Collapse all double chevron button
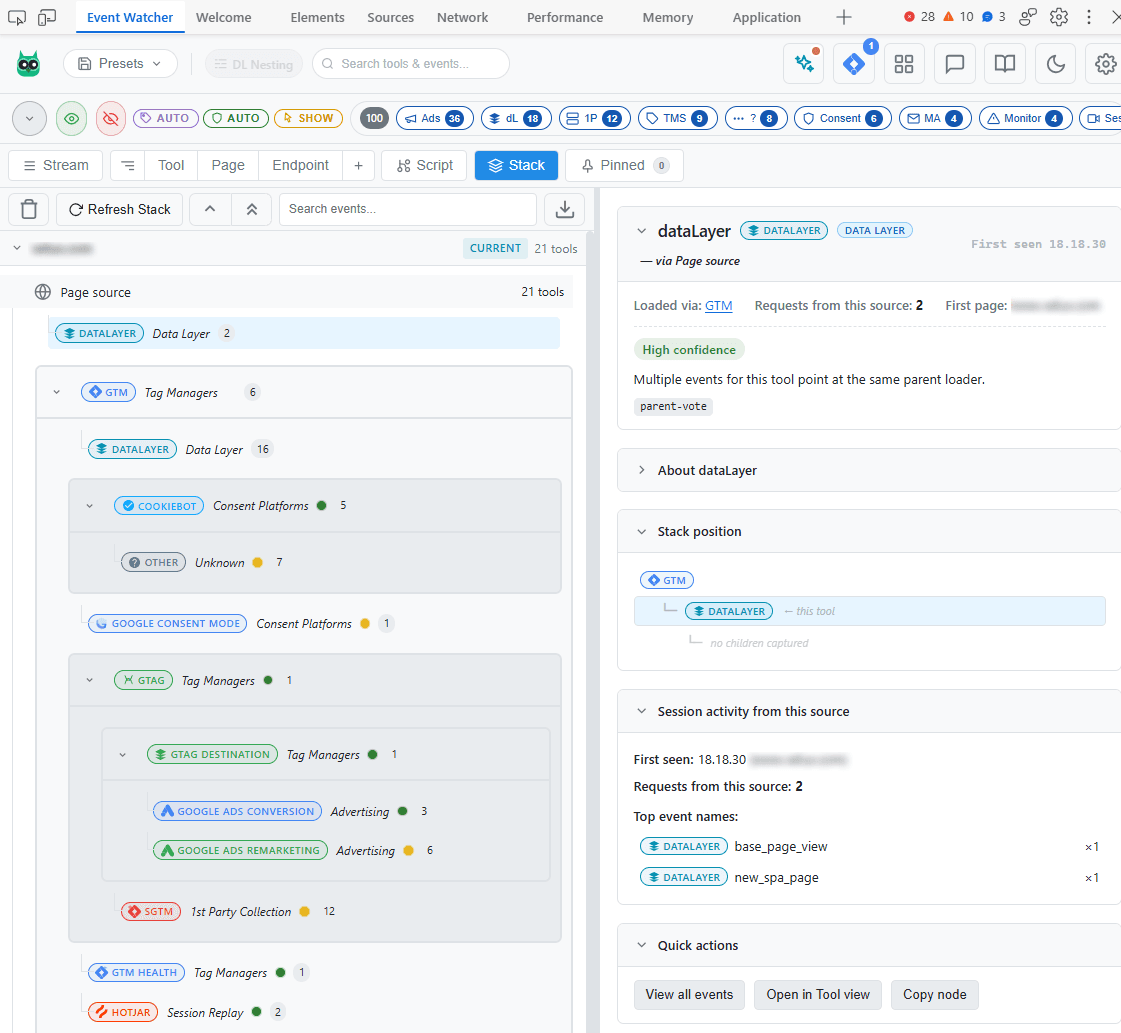Image resolution: width=1121 pixels, height=1033 pixels. [x=252, y=209]
